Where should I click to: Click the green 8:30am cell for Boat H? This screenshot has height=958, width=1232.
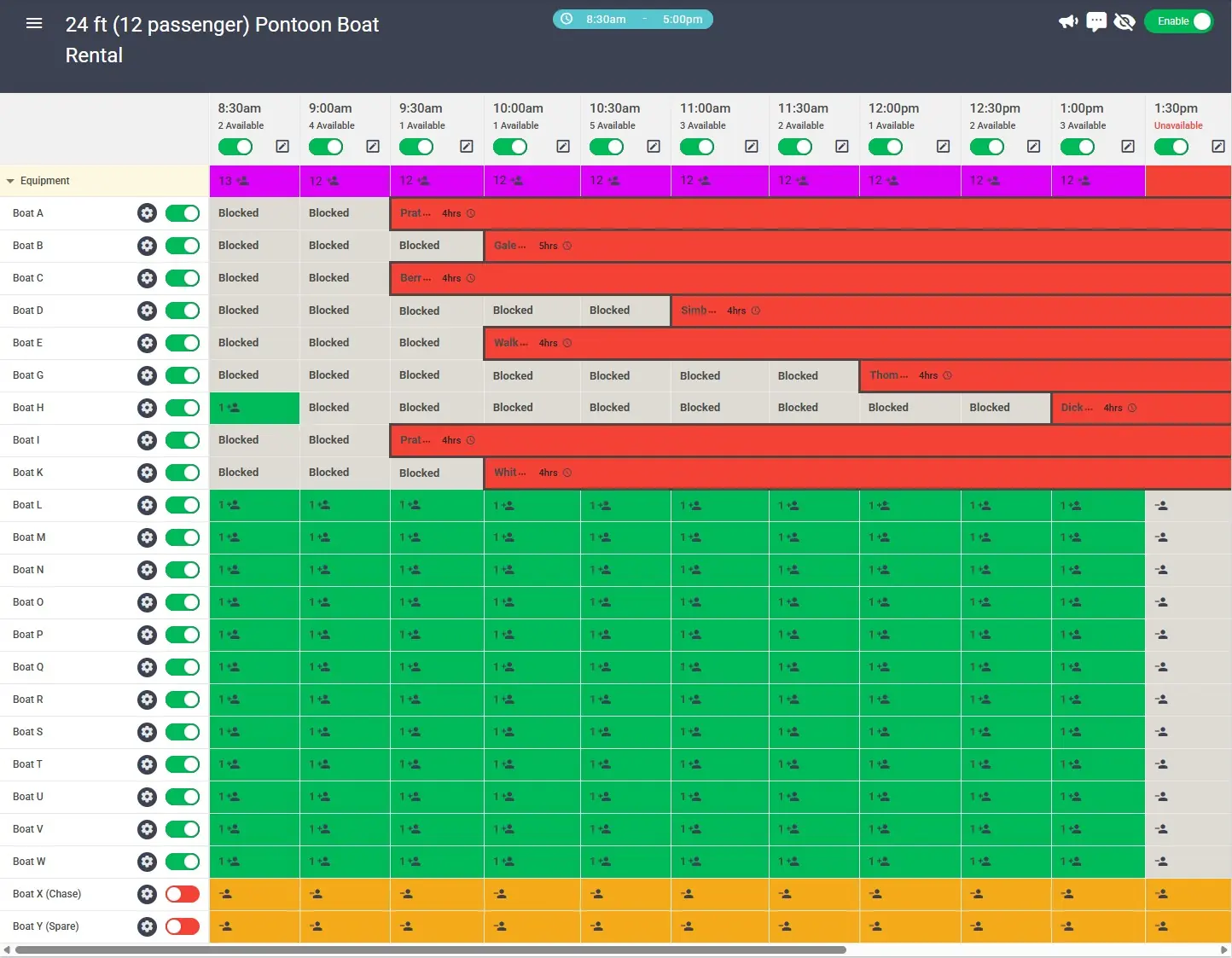[254, 408]
